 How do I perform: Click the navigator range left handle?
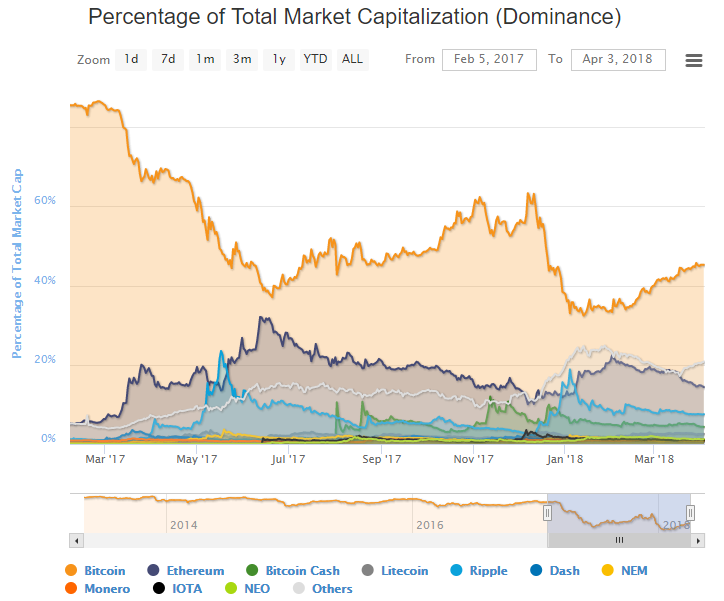[547, 513]
